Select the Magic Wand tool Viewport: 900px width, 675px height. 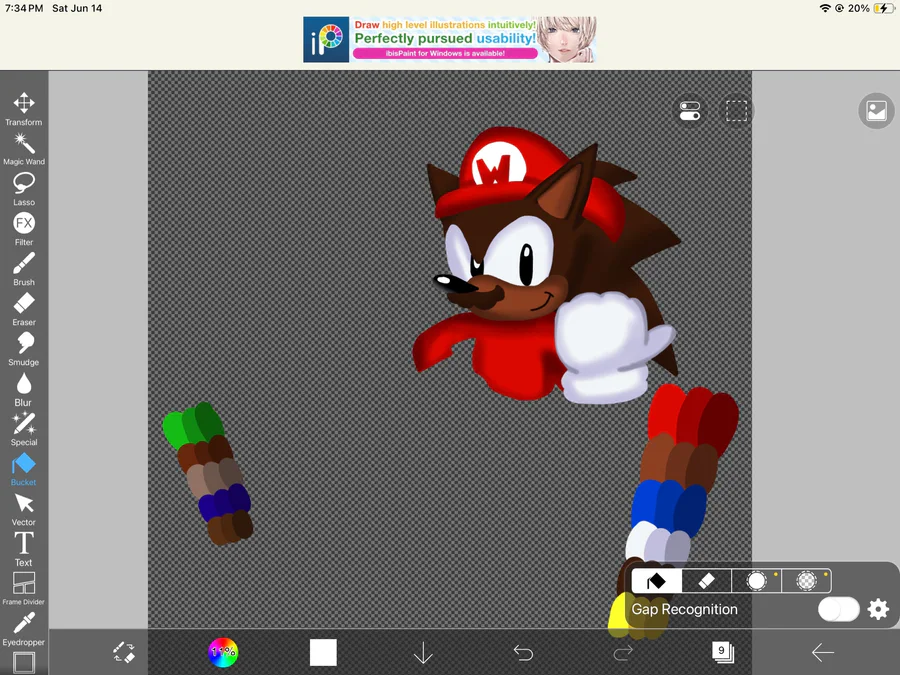[24, 149]
